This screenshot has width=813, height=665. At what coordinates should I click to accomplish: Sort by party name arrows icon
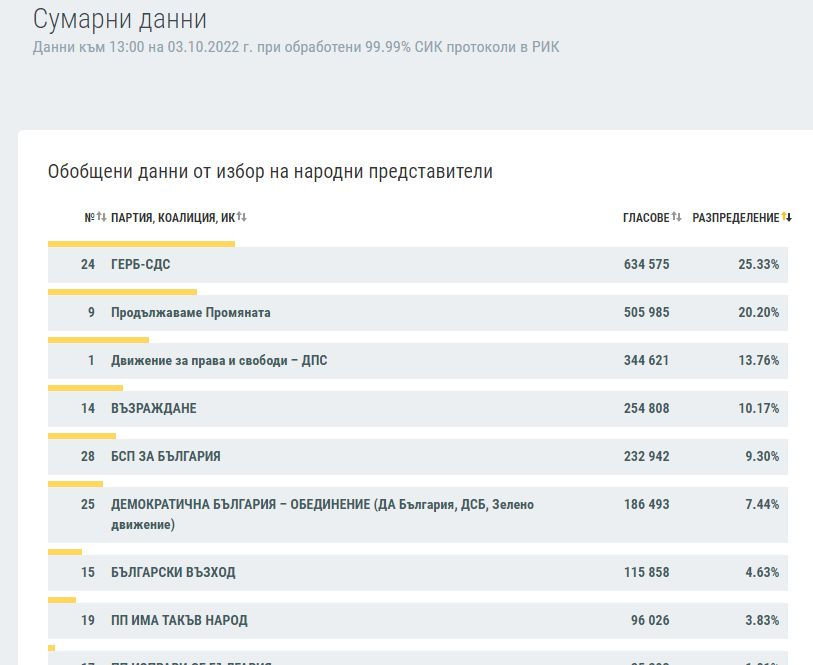click(x=242, y=217)
